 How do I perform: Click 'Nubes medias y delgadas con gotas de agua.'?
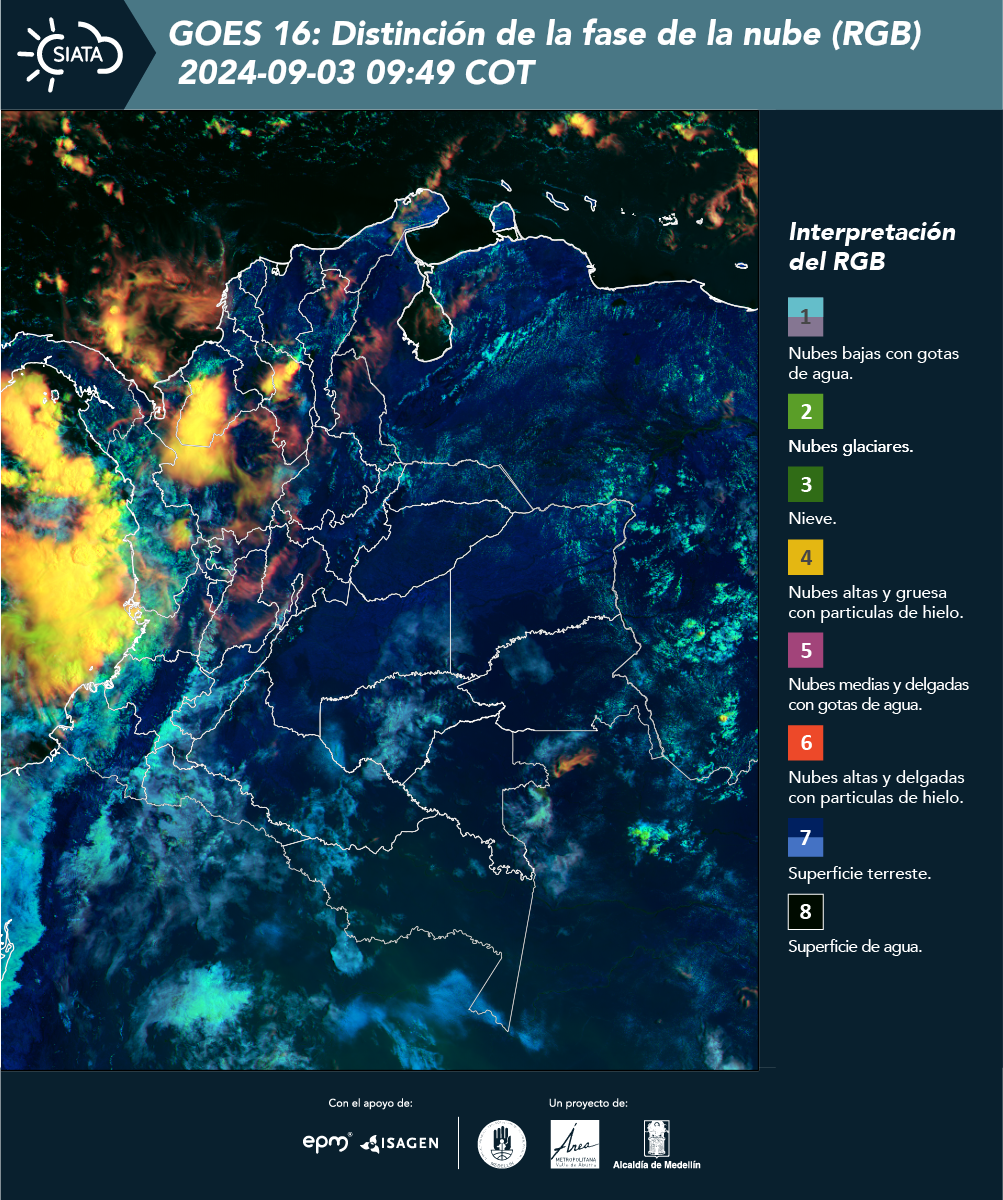tap(878, 695)
